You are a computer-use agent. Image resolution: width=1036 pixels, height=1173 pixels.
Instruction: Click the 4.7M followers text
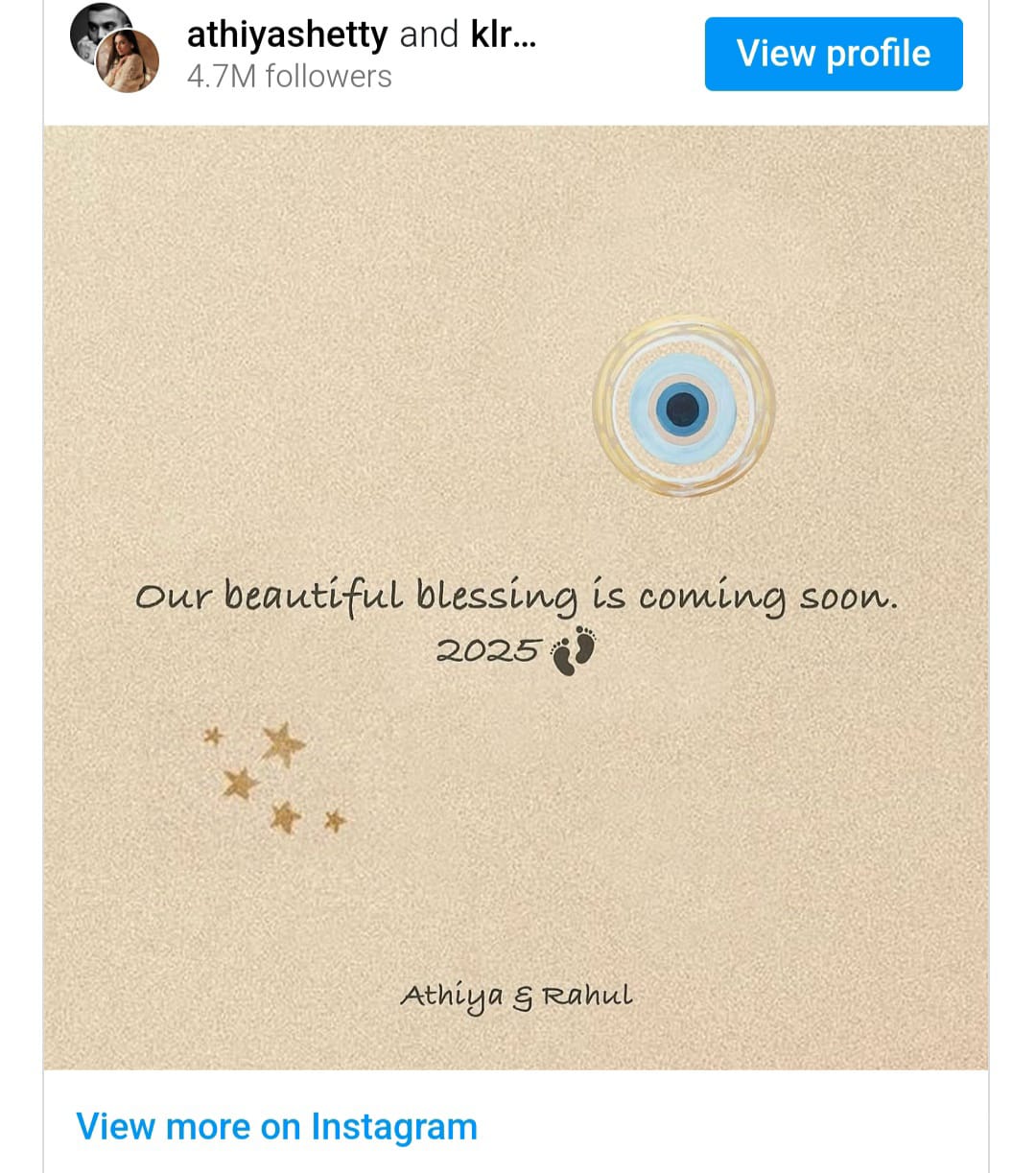(x=289, y=77)
